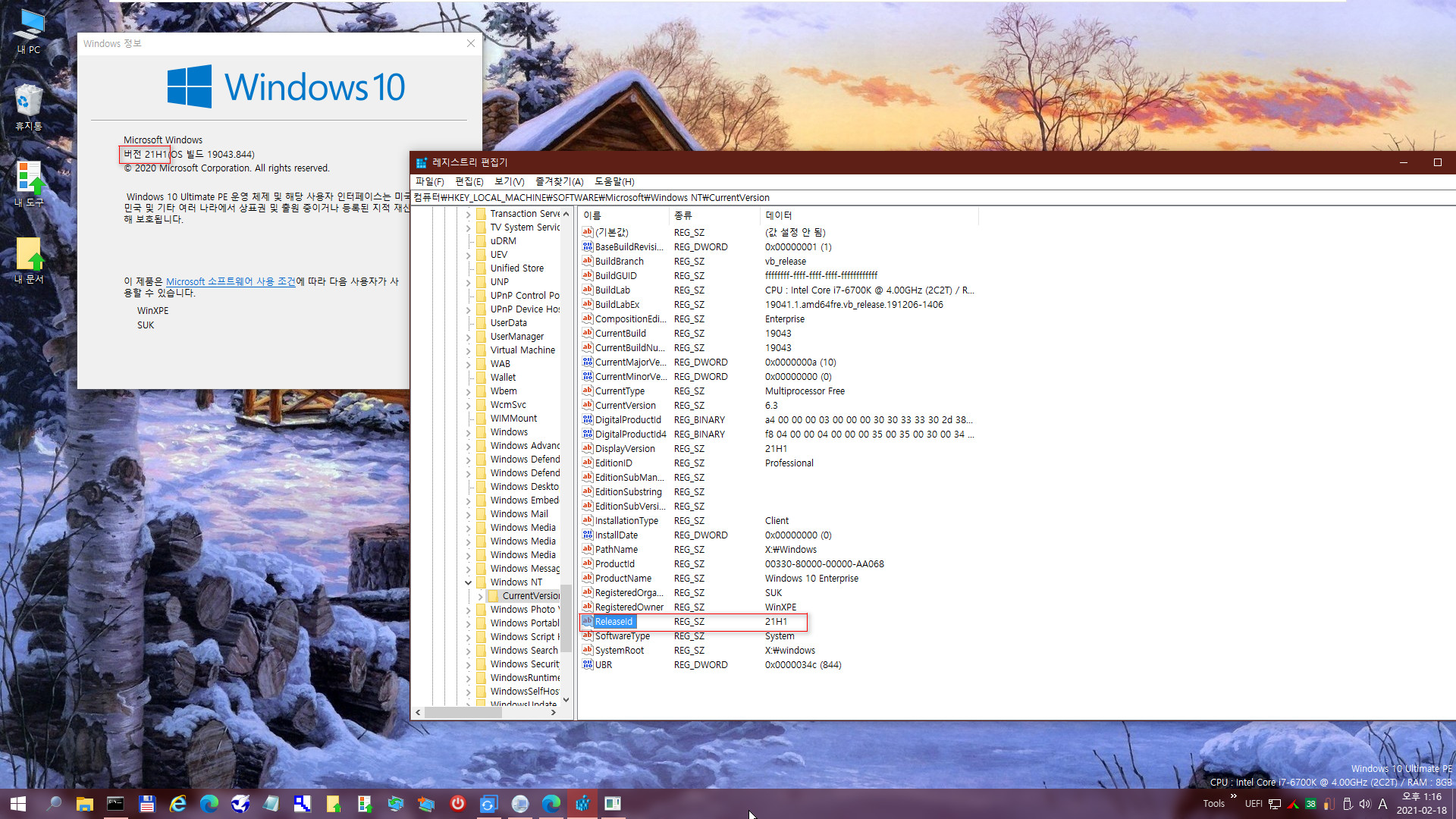Viewport: 1456px width, 819px height.
Task: Open the 내 문서 desktop icon
Action: point(29,261)
